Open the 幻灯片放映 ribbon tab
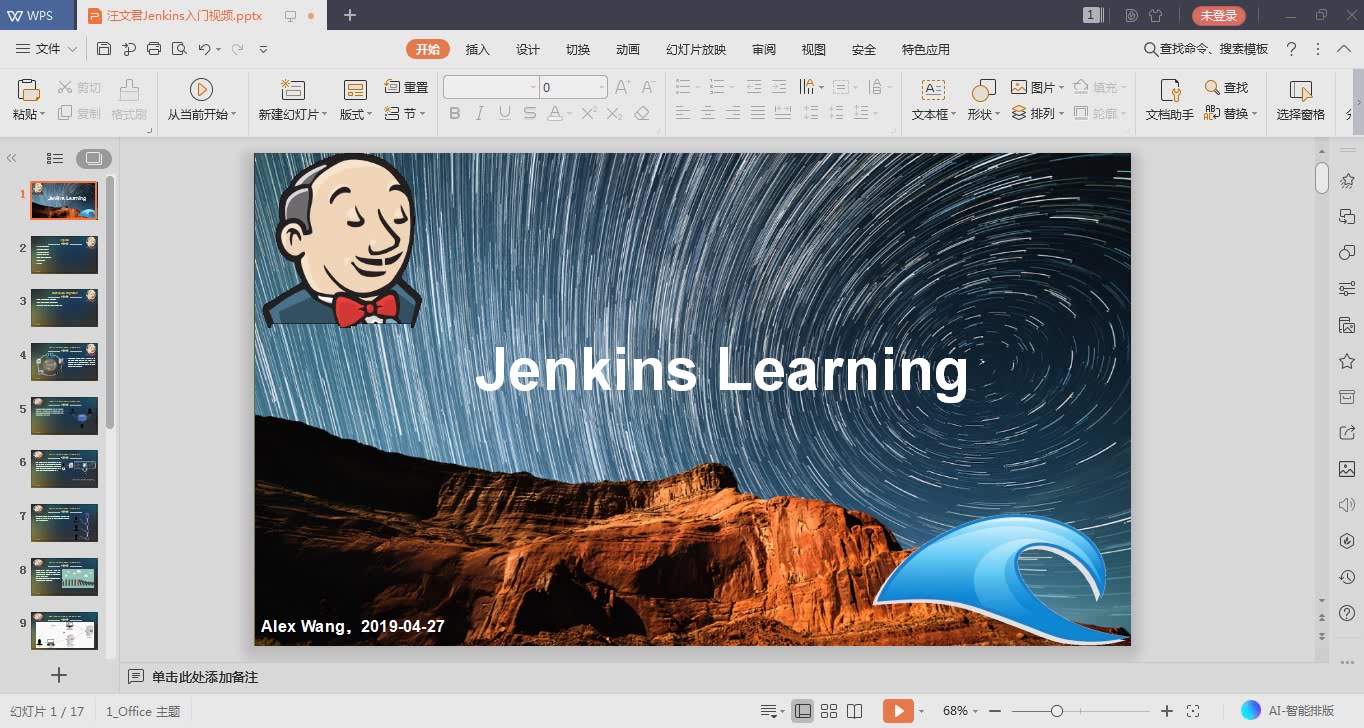The image size is (1364, 728). [x=695, y=48]
